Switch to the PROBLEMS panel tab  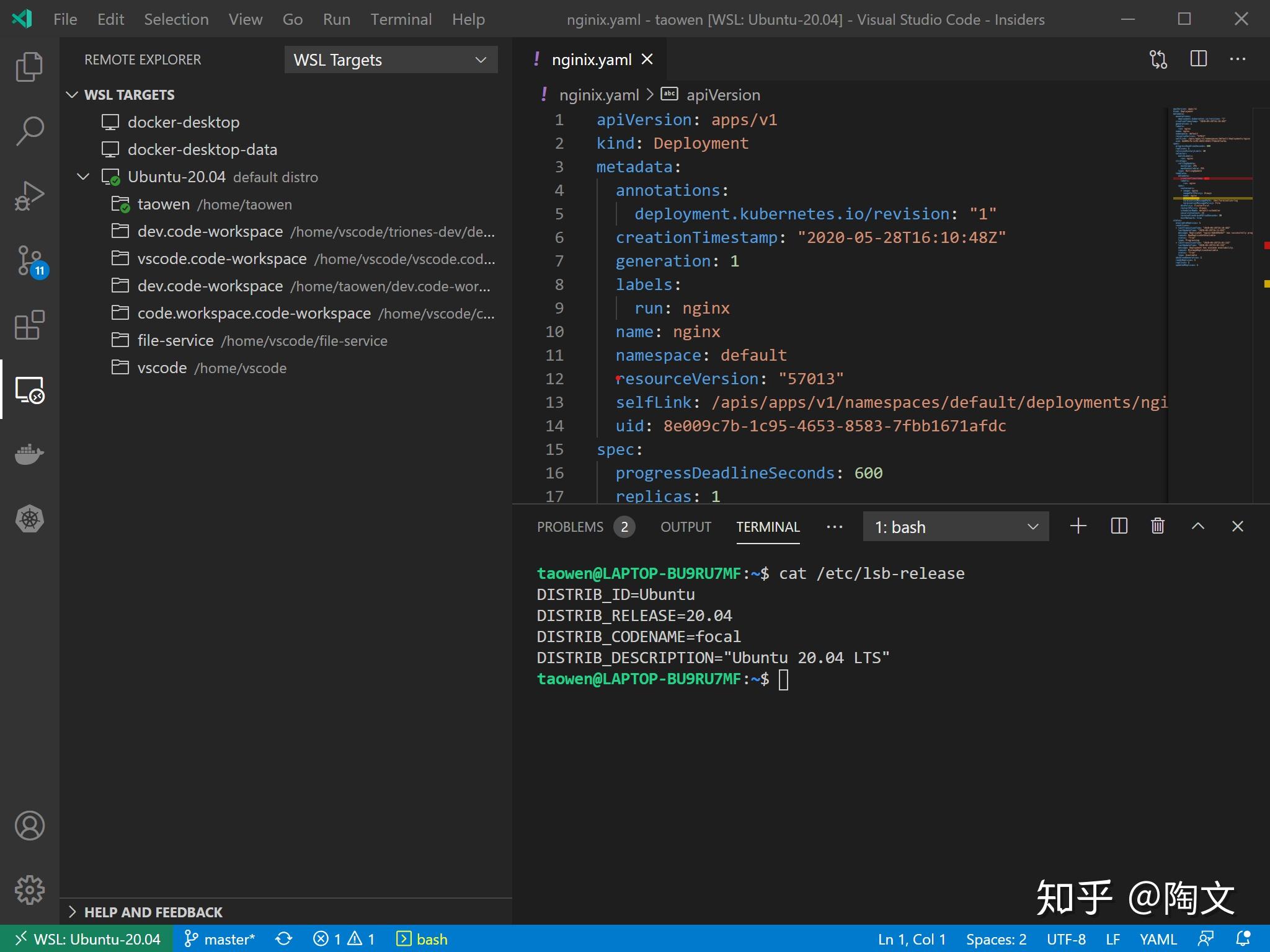(x=569, y=527)
